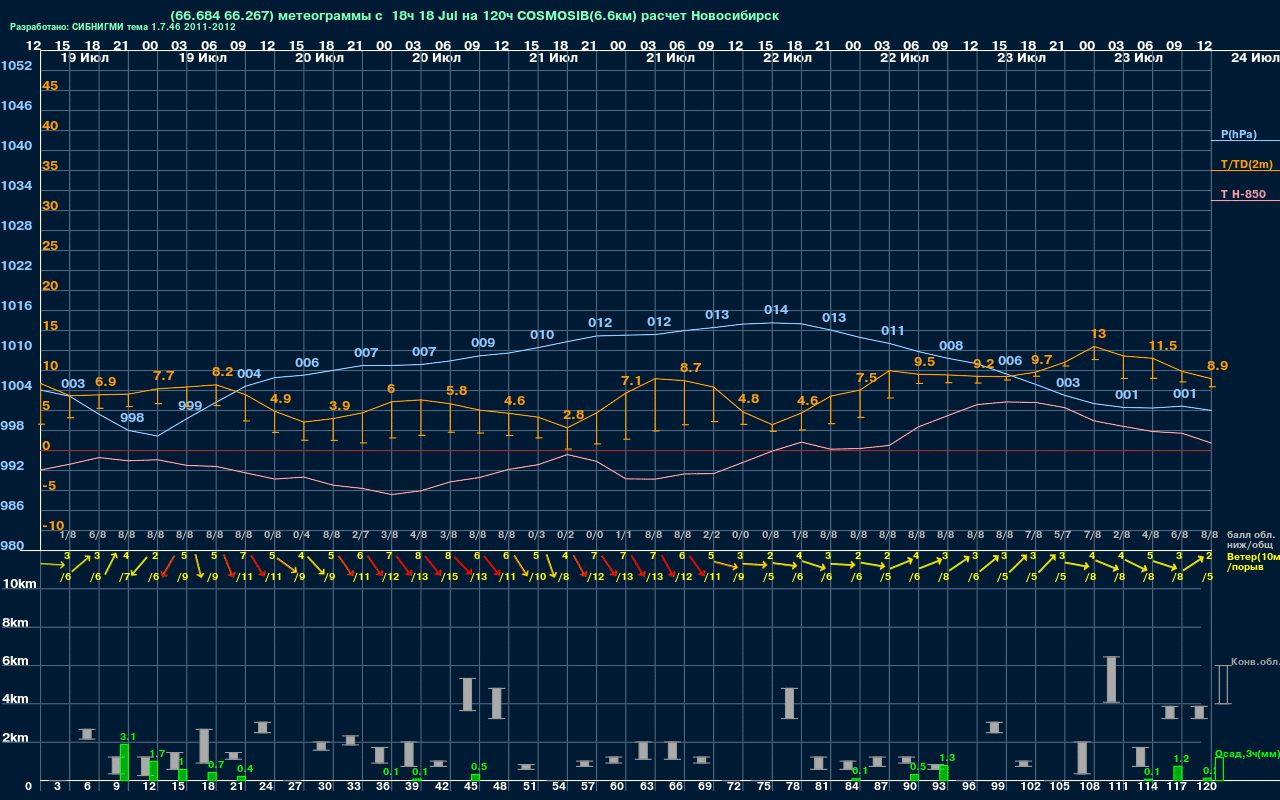Click pressure axis label 1046

click(x=16, y=106)
